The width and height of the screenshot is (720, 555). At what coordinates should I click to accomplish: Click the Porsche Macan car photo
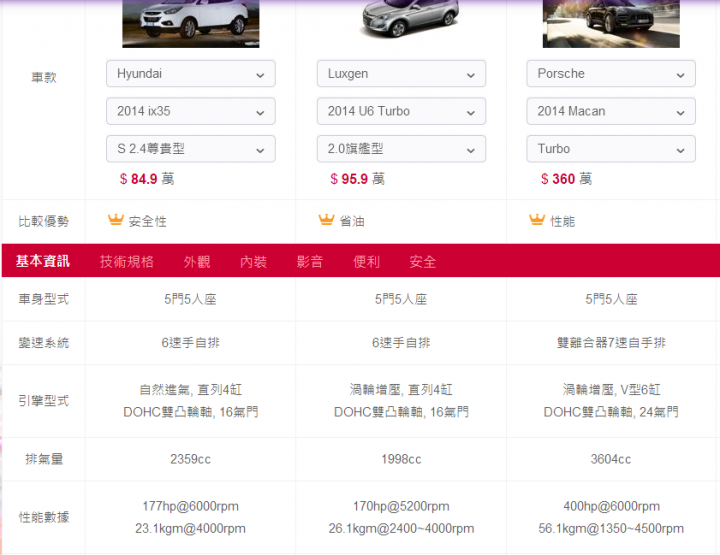click(611, 23)
